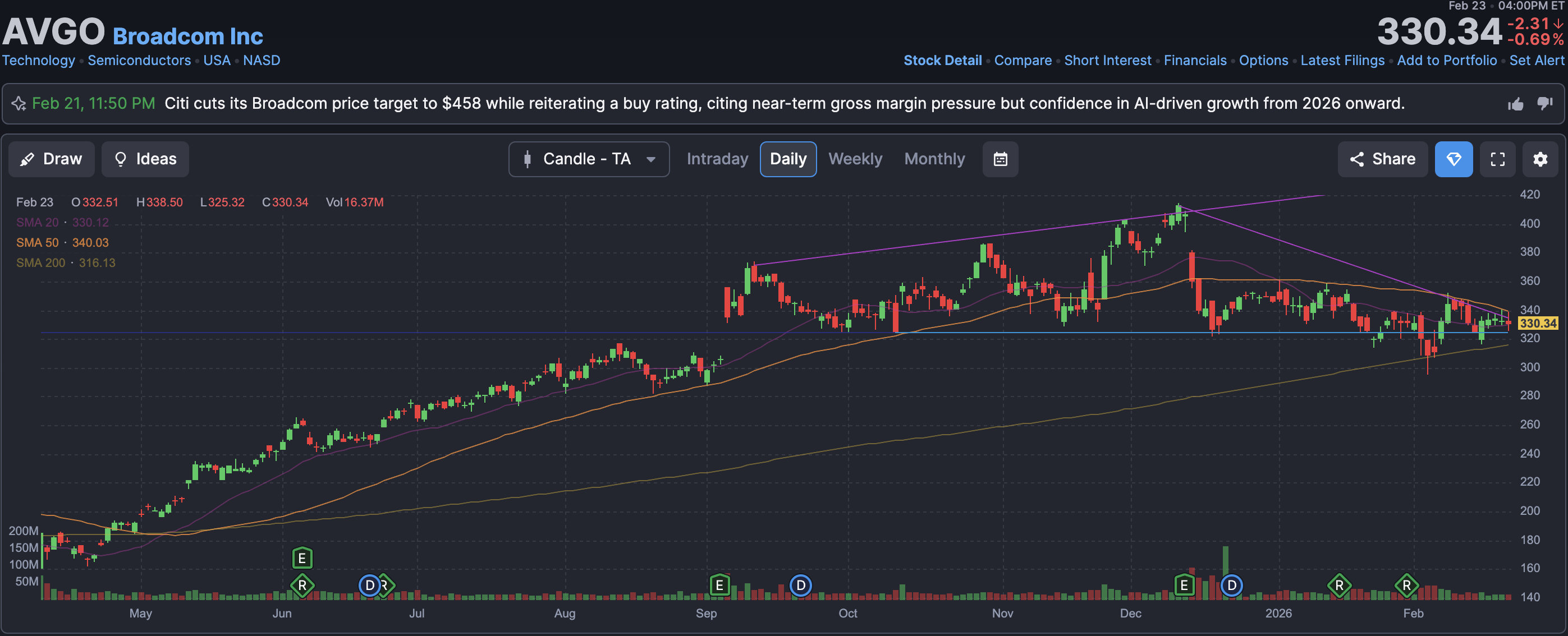Go to the Semiconductors industry link

click(139, 60)
